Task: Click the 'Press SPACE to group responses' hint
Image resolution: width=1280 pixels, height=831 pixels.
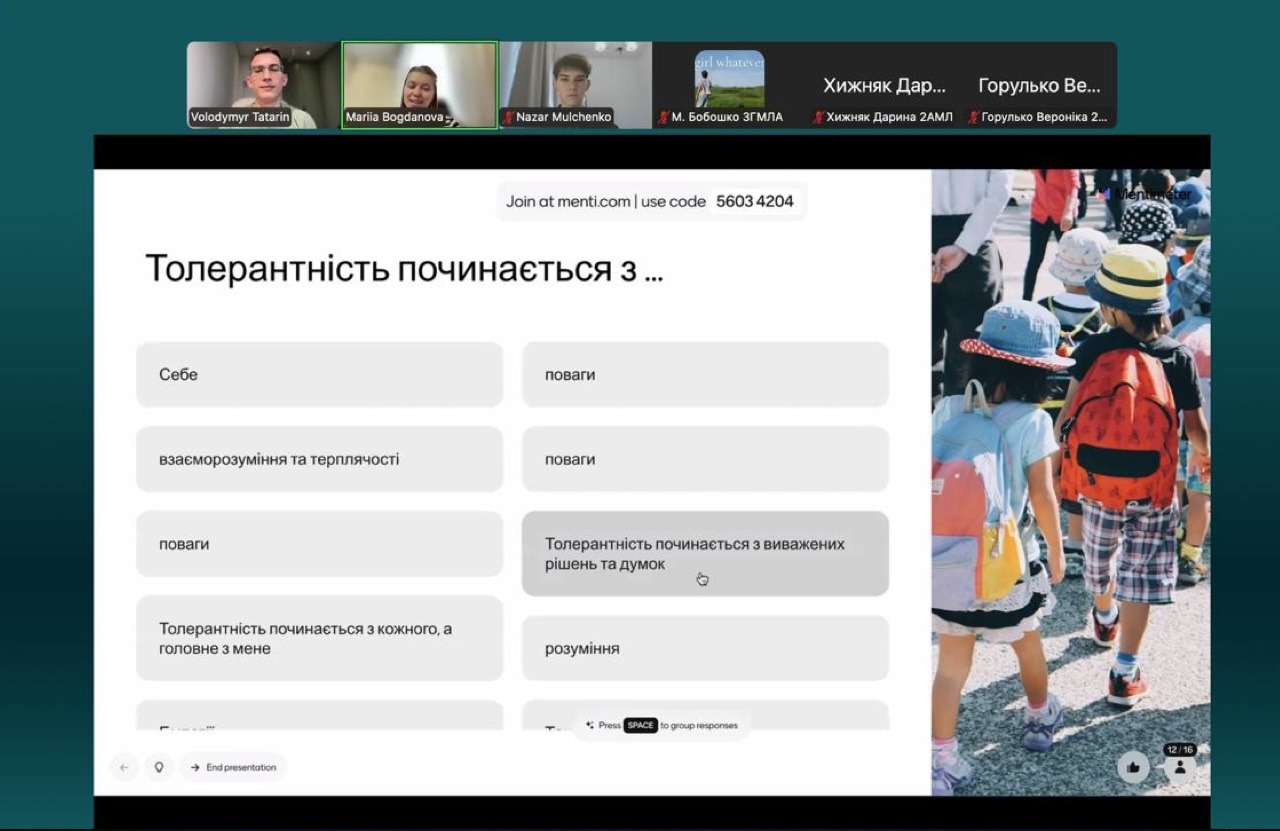Action: click(x=661, y=725)
